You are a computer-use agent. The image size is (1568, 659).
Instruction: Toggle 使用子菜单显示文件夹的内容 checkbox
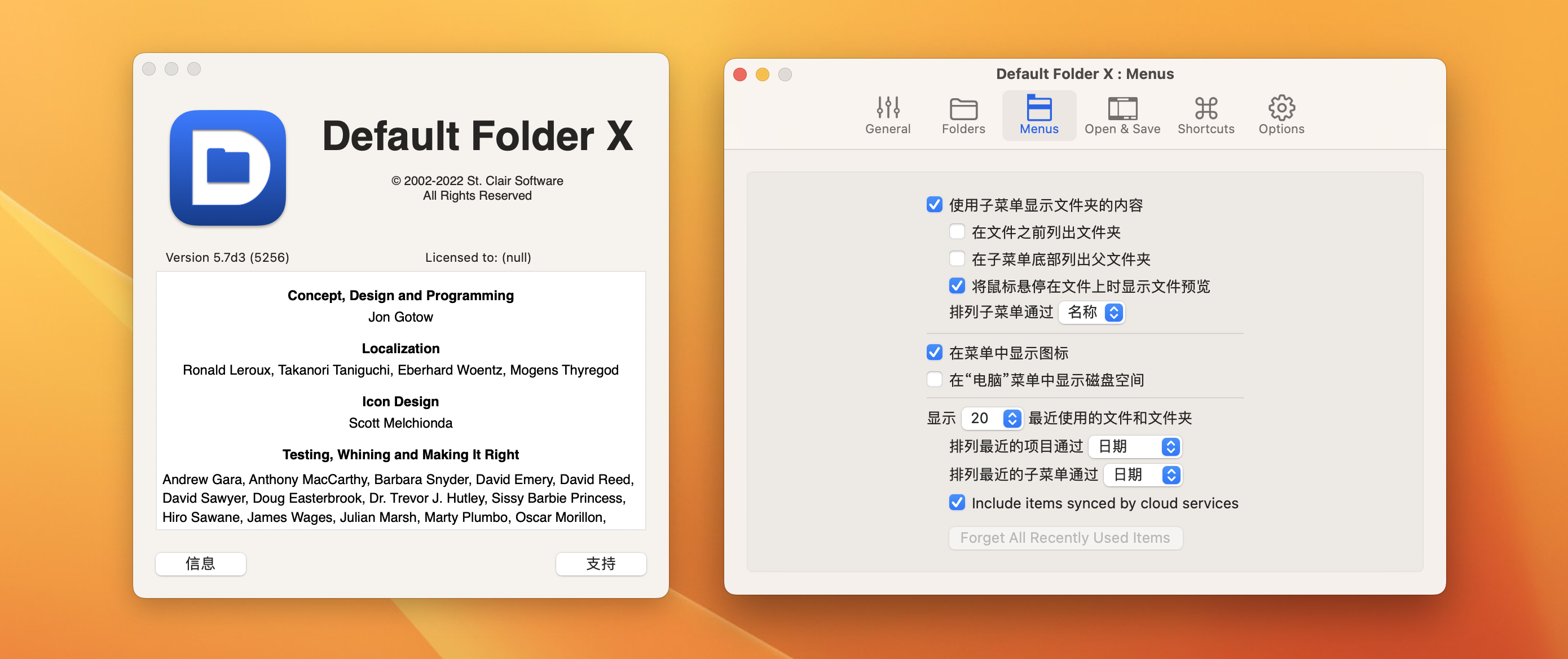(x=933, y=205)
